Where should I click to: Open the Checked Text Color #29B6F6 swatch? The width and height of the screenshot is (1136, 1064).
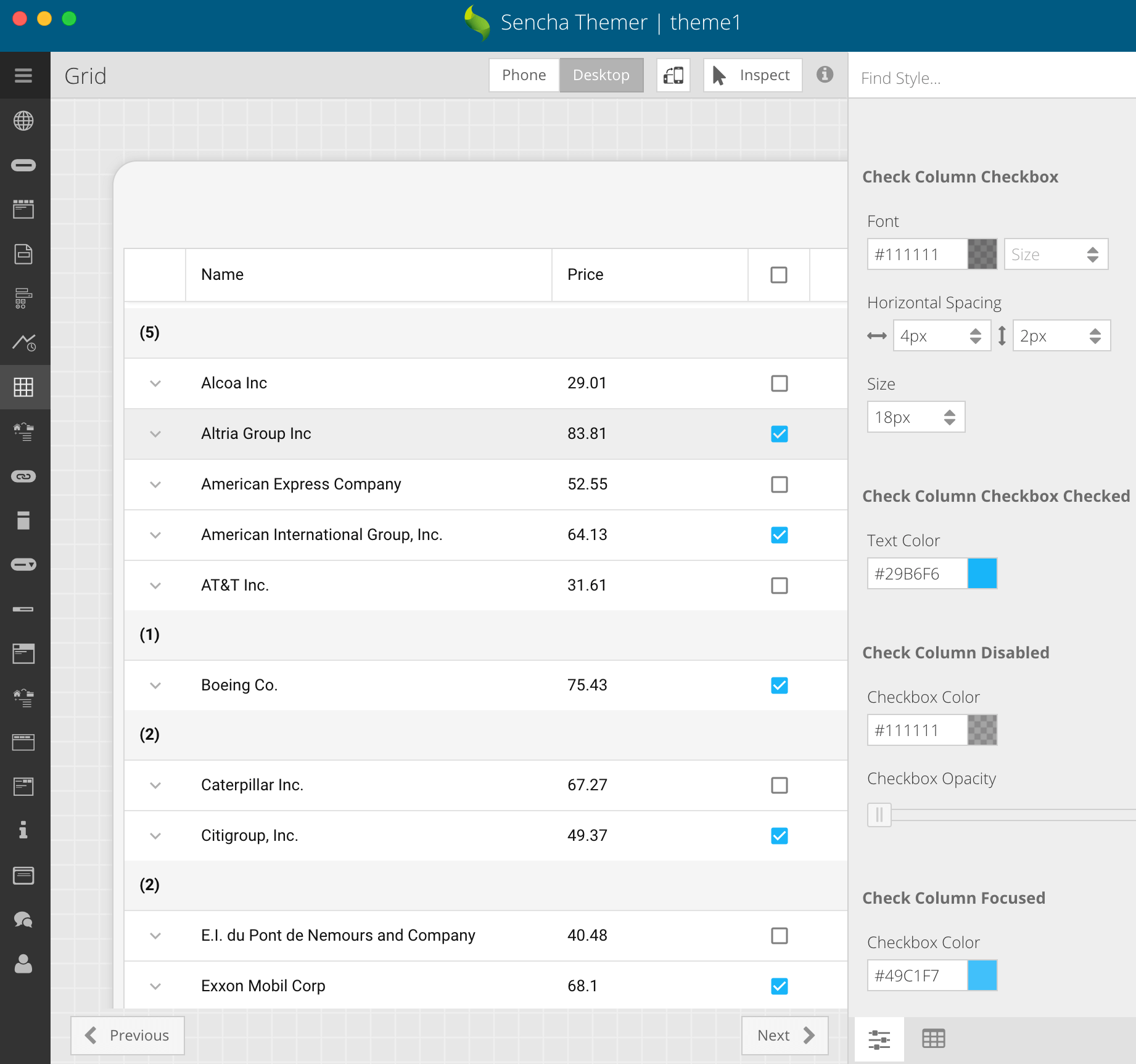pos(982,573)
